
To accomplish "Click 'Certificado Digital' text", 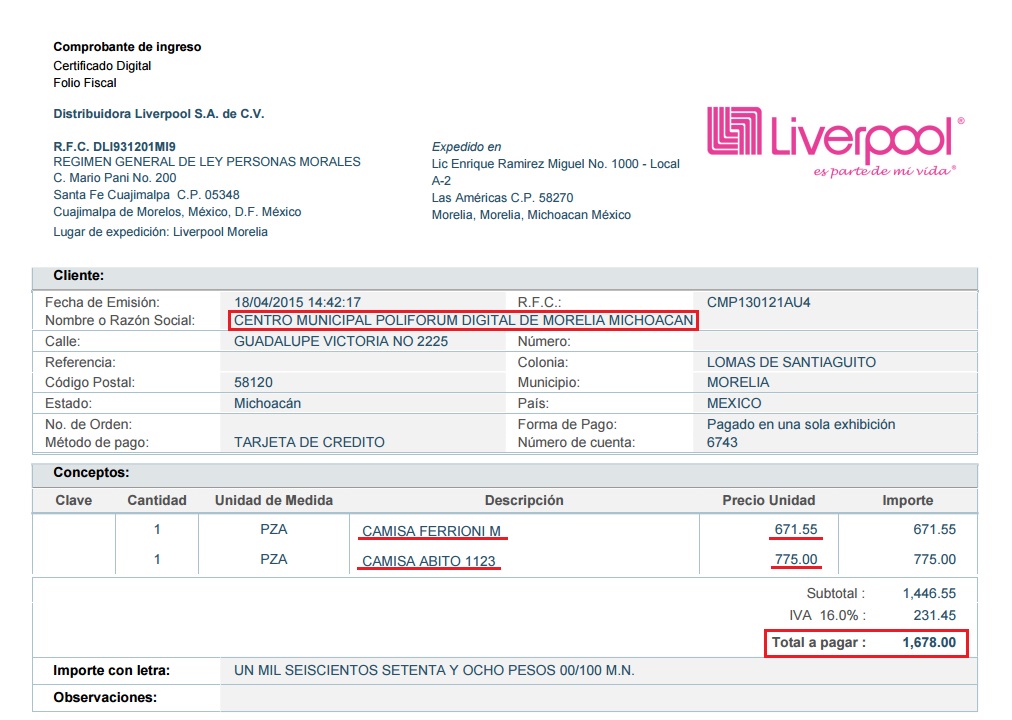I will (x=102, y=66).
